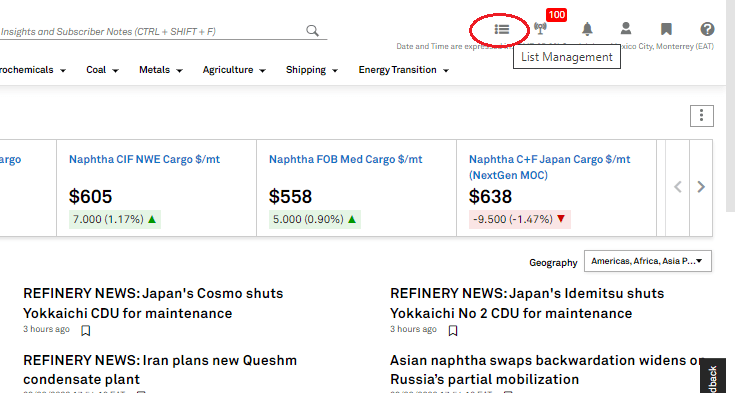735x393 pixels.
Task: Open the user profile icon
Action: pos(626,29)
